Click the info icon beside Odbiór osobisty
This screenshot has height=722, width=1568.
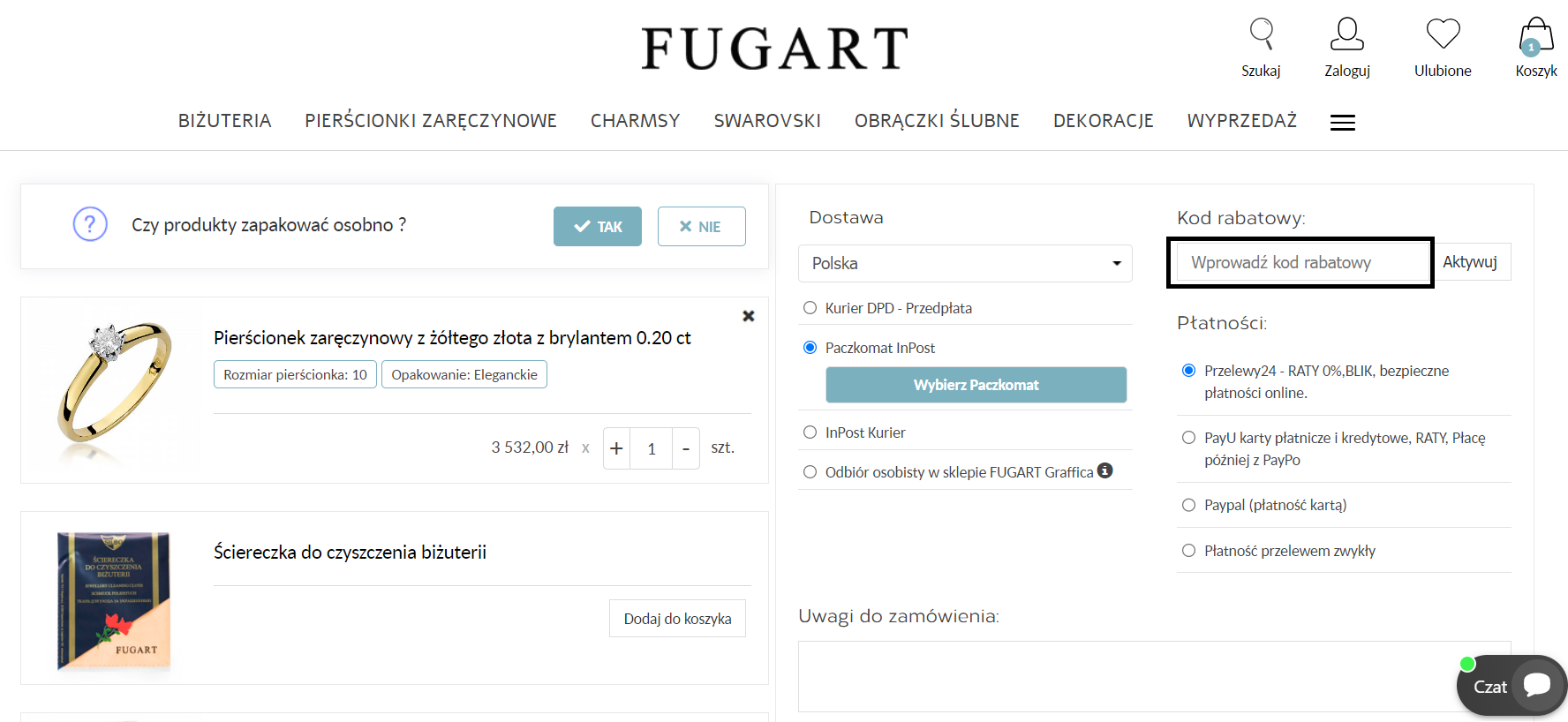[x=1104, y=470]
